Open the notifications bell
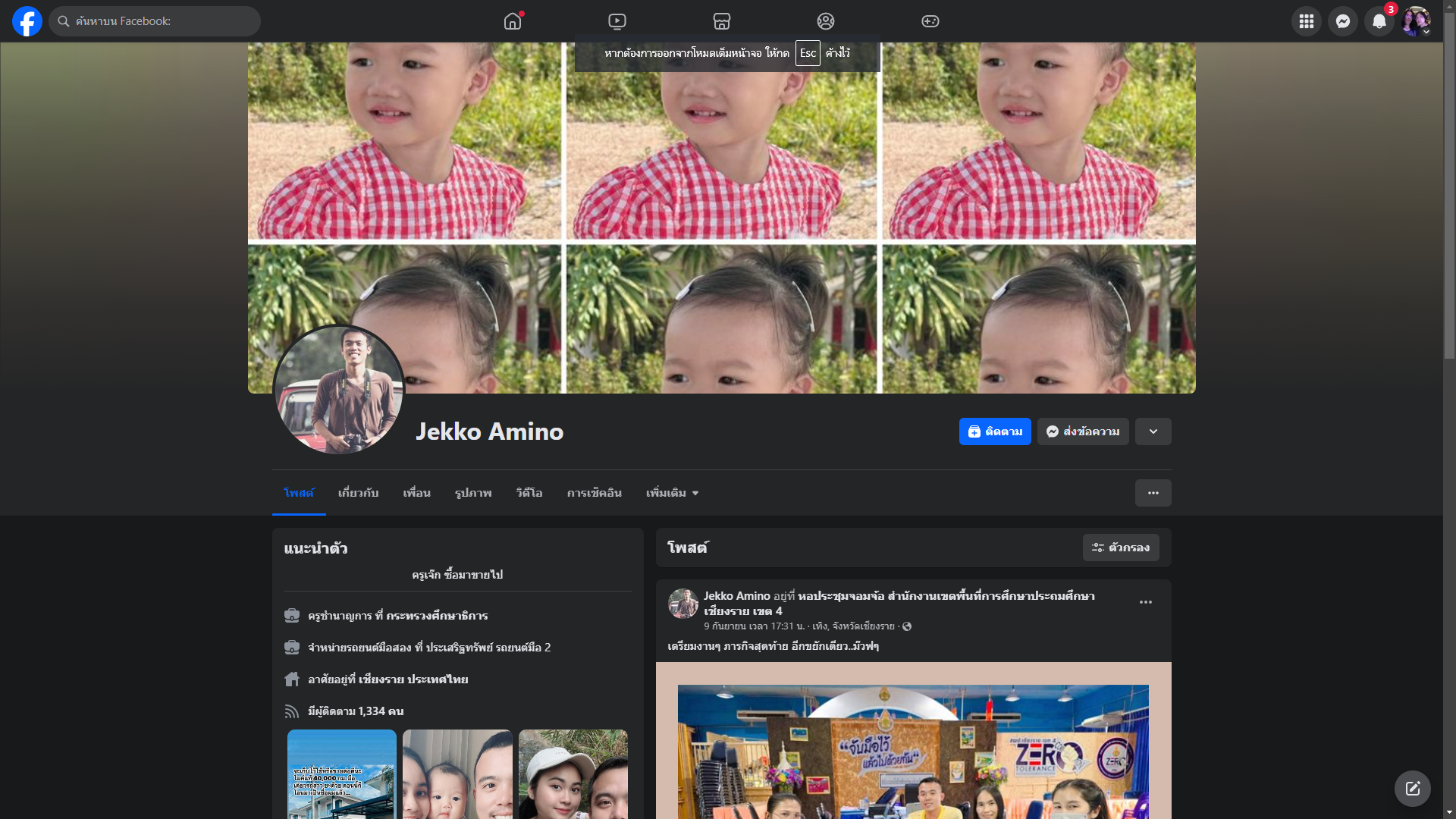 (1379, 21)
